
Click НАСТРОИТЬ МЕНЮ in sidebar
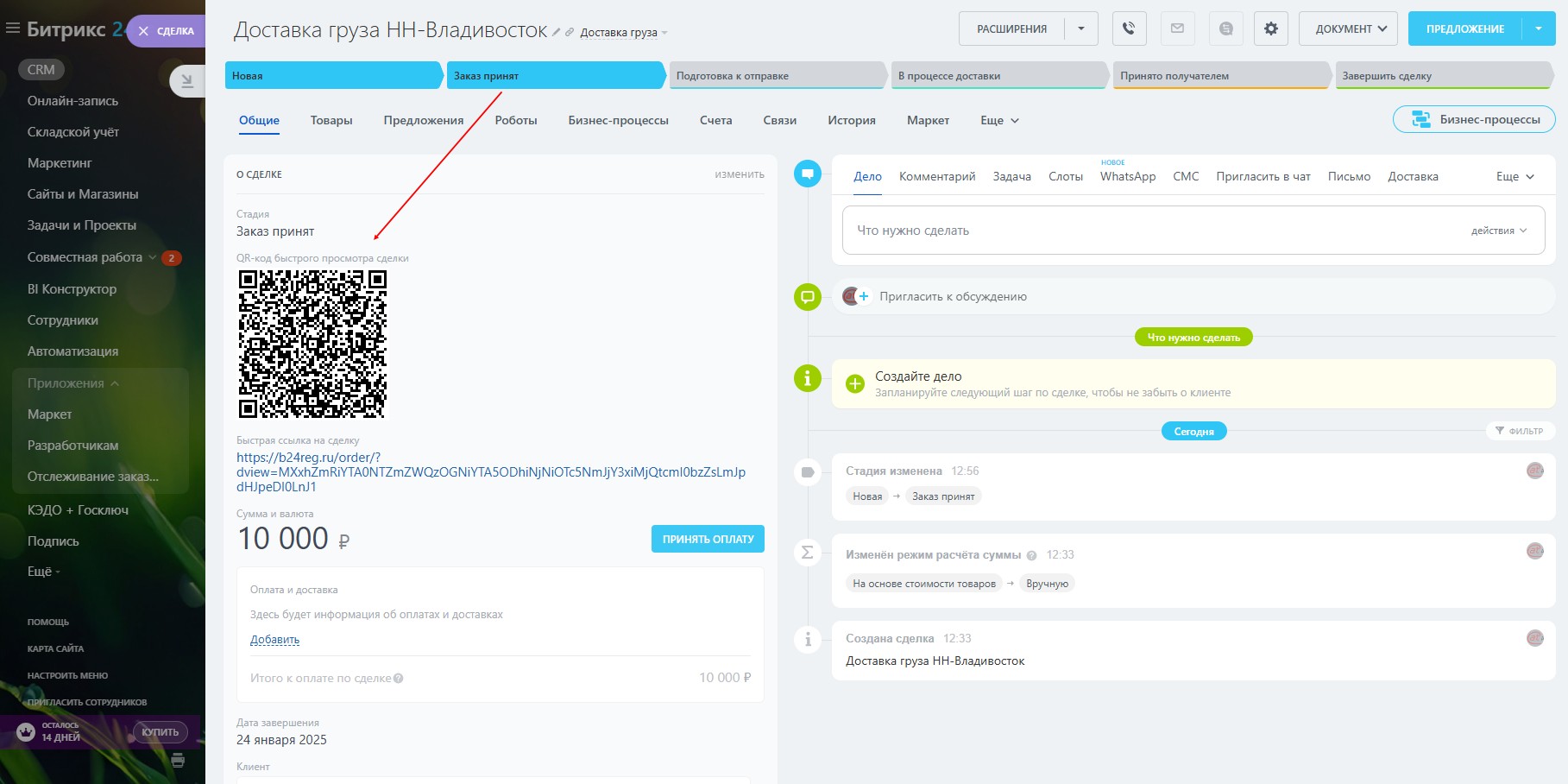click(x=67, y=675)
